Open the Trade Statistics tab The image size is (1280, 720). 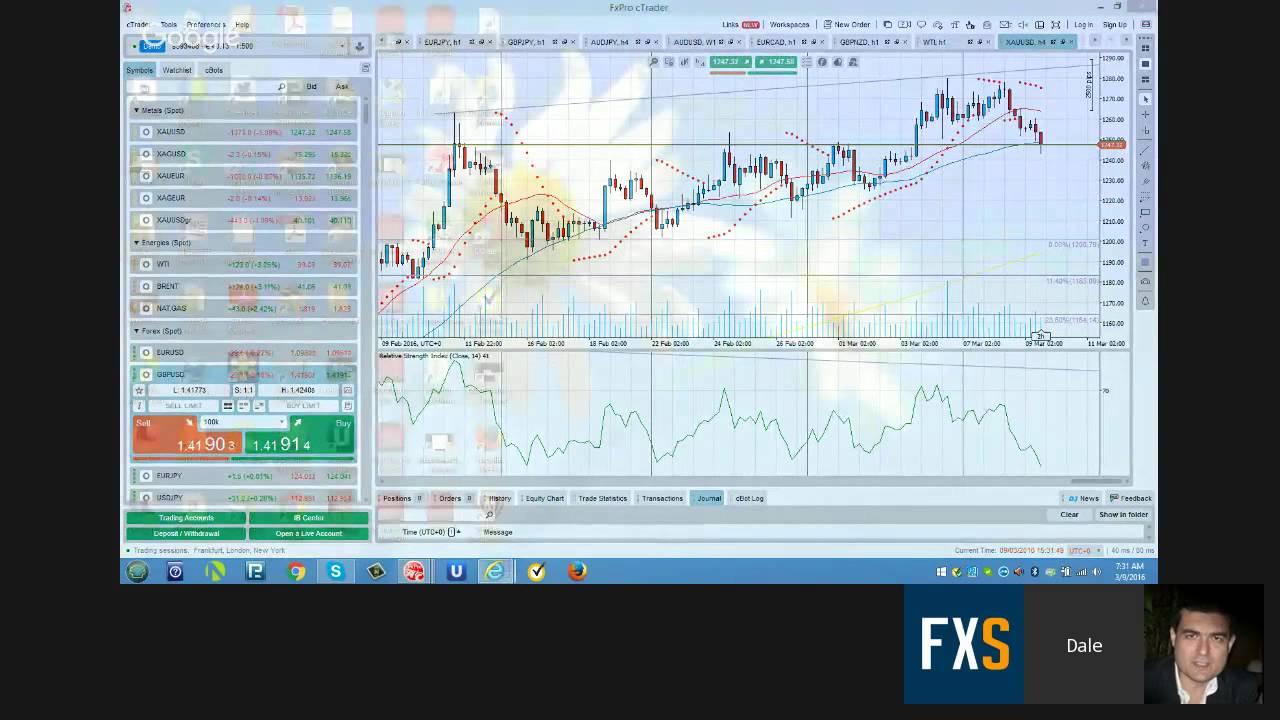click(602, 498)
